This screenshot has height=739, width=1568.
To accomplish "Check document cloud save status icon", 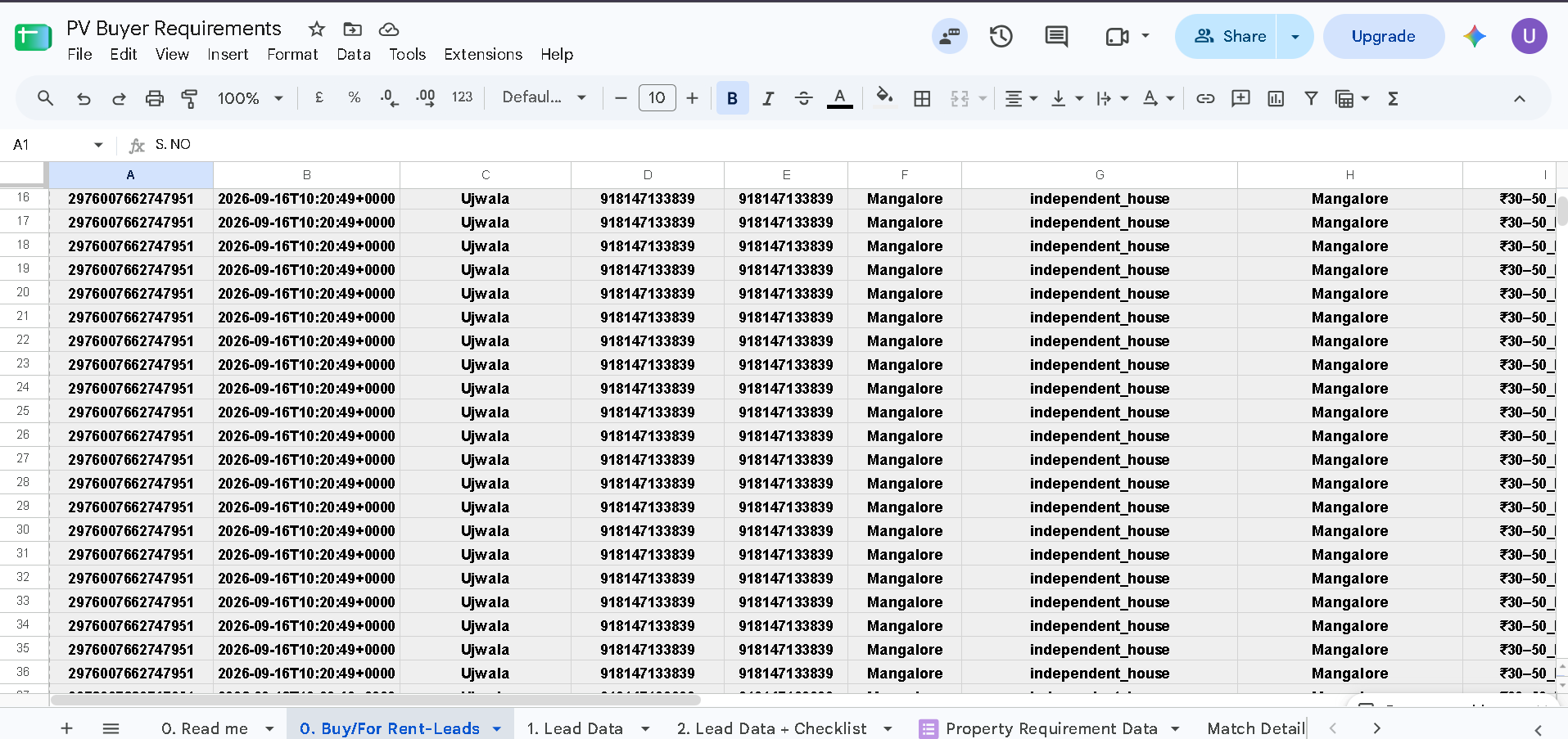I will (x=389, y=29).
